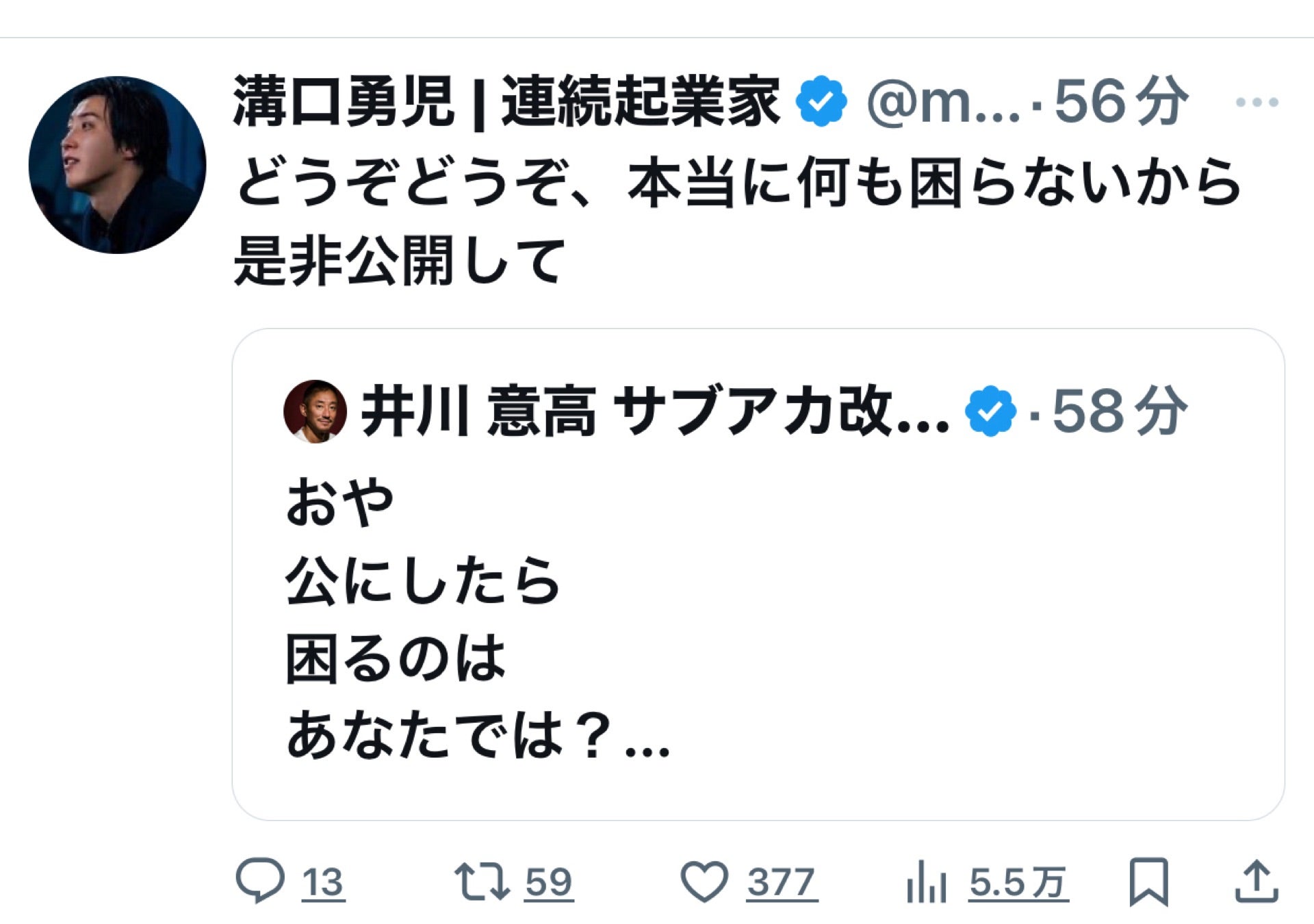Screen dimensions: 1314x924
Task: Like the post with heart icon
Action: (x=704, y=882)
